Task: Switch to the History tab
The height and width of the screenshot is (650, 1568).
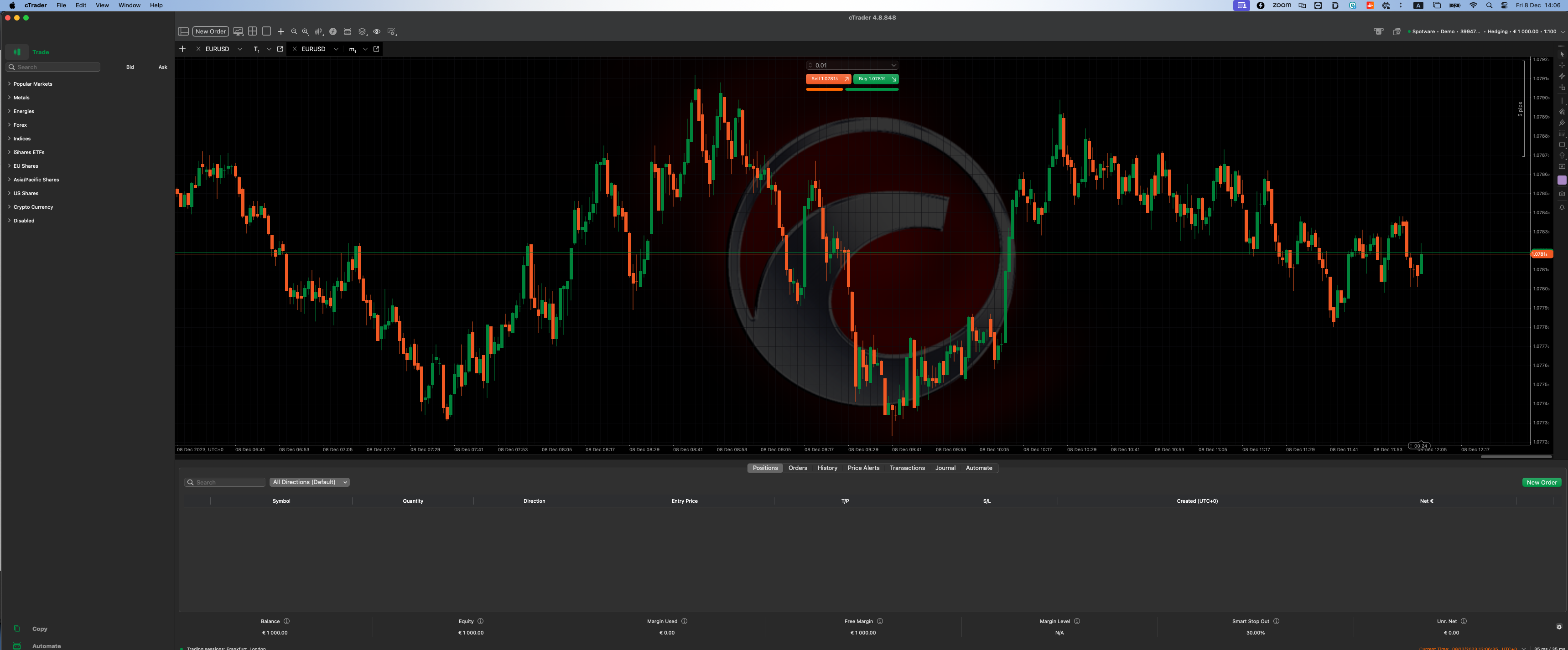Action: click(x=827, y=468)
